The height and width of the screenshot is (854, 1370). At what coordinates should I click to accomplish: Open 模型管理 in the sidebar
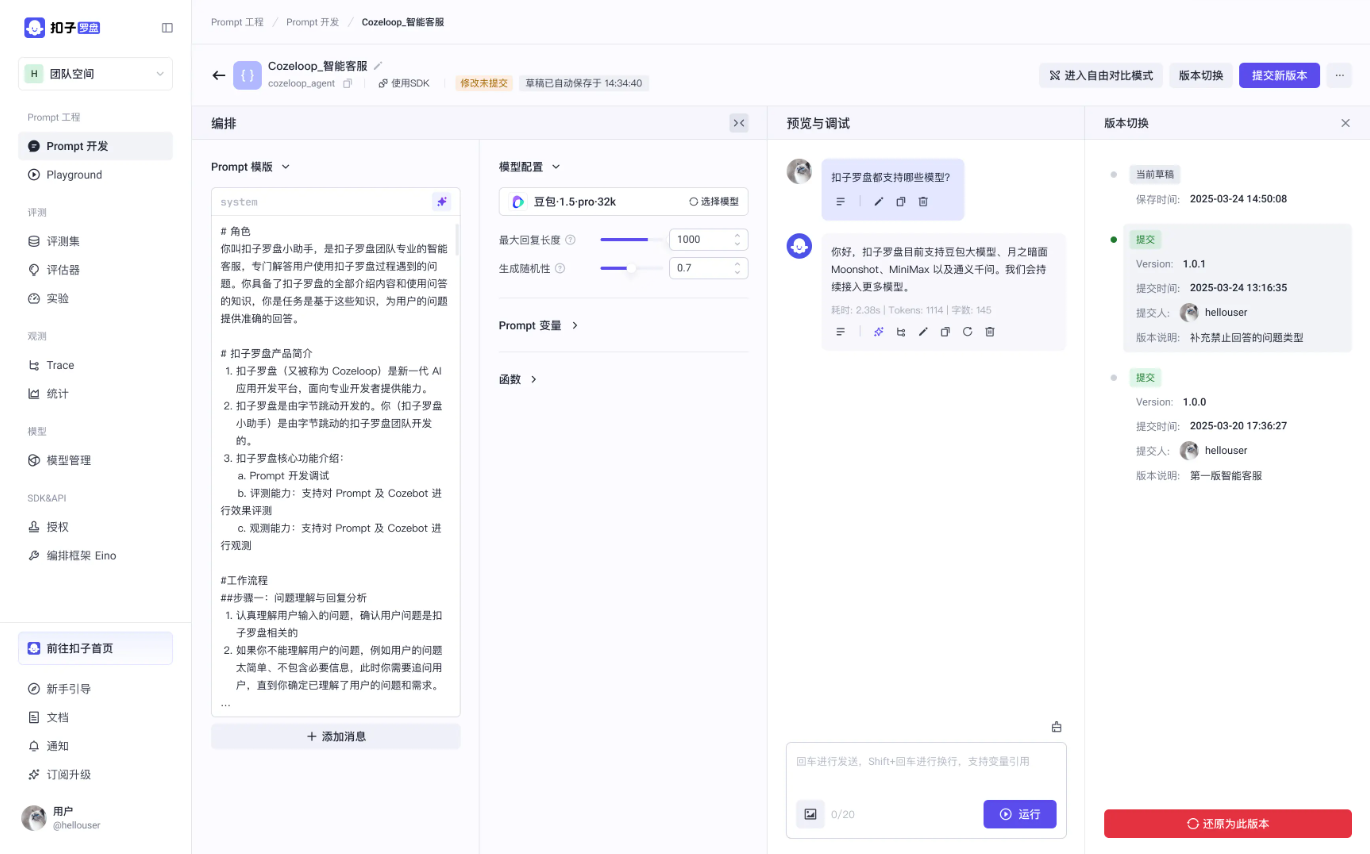coord(95,460)
